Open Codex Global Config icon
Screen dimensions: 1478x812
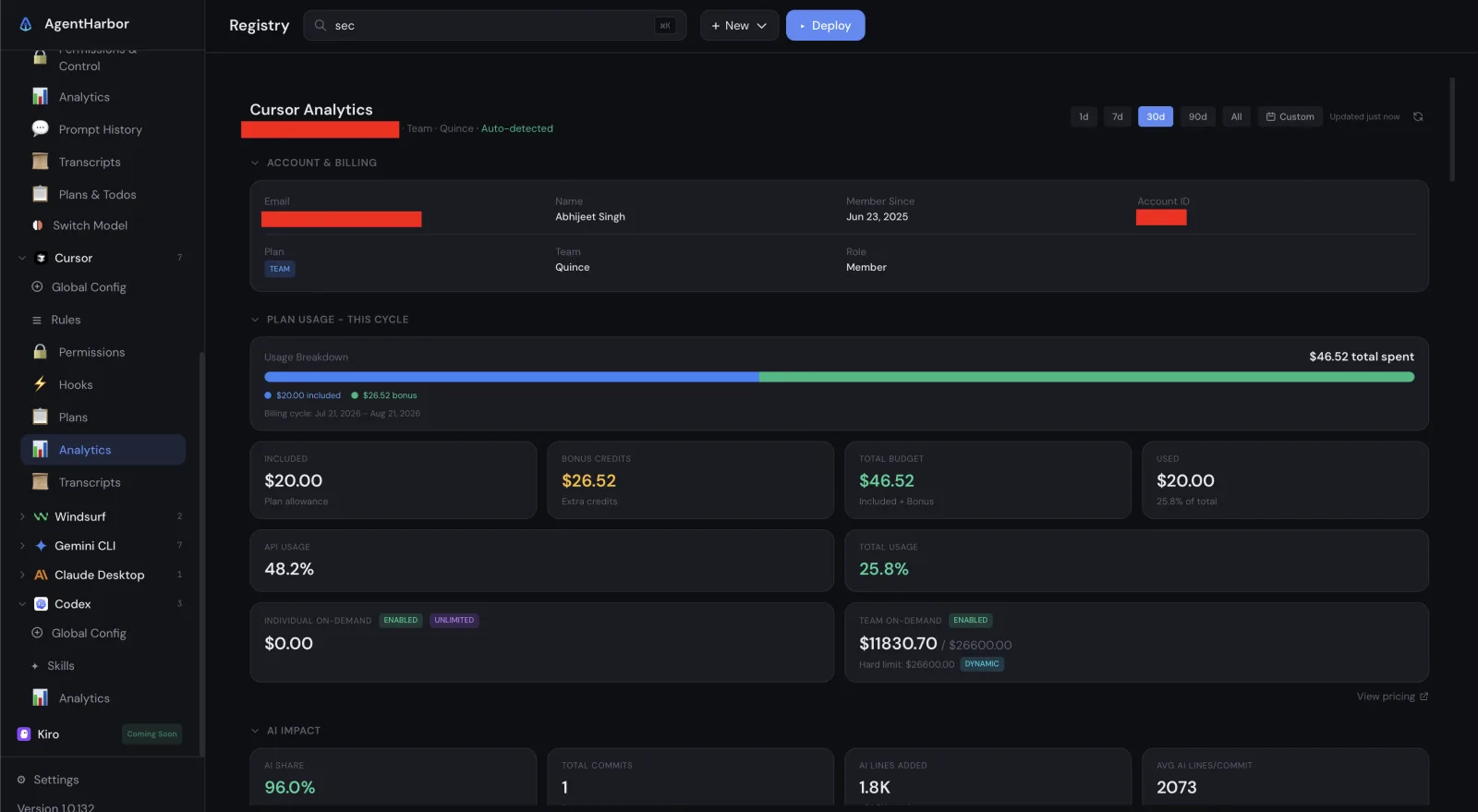[37, 633]
